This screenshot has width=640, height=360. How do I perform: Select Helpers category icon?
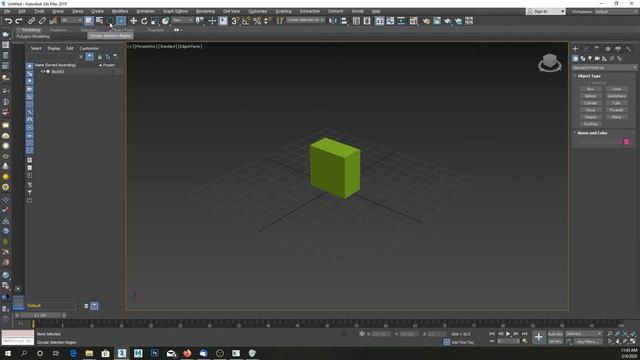[x=605, y=59]
